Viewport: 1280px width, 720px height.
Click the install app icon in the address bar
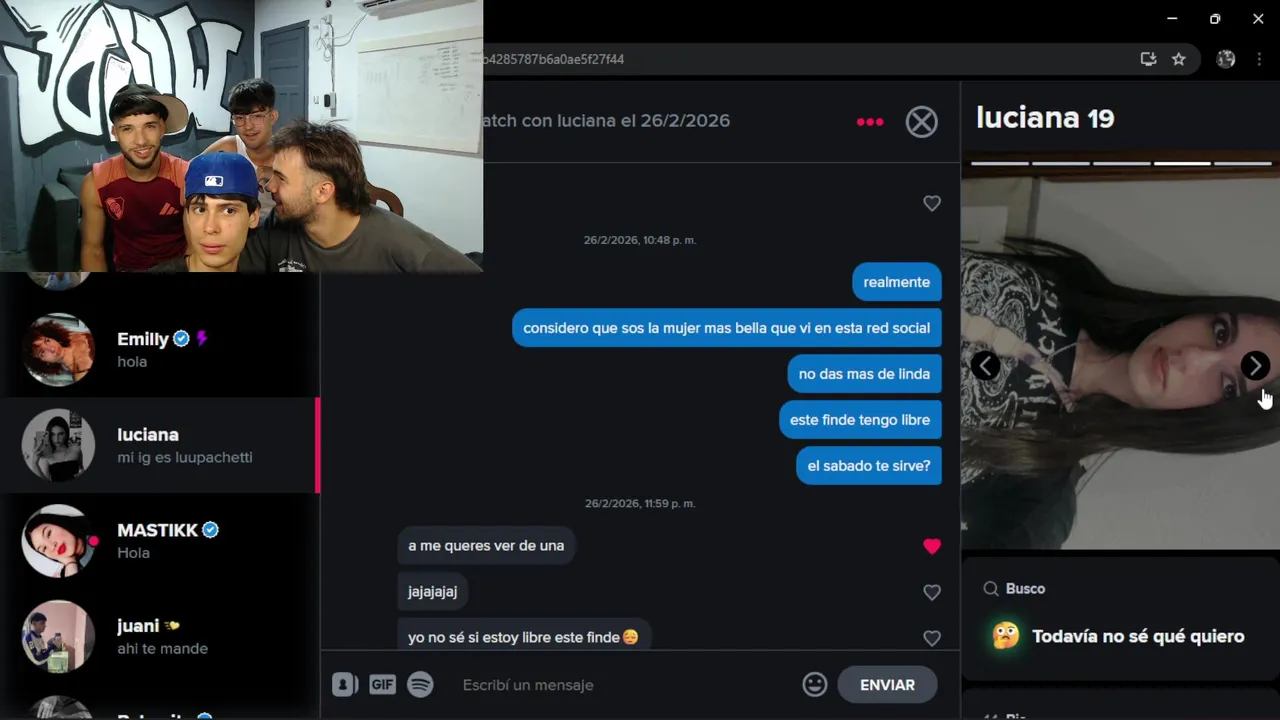(1148, 59)
